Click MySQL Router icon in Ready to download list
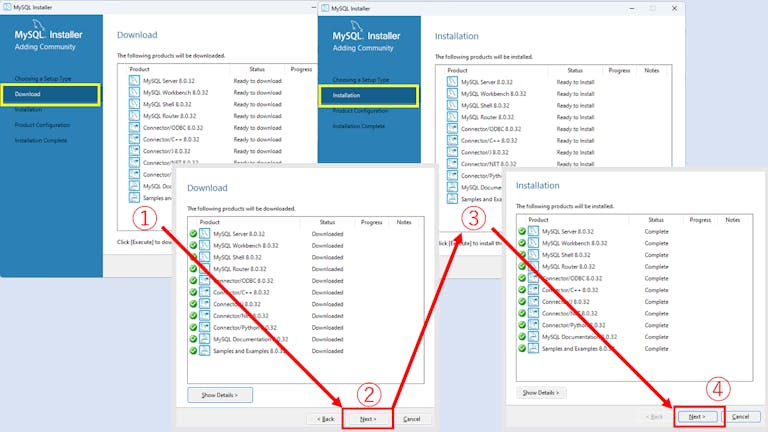Image resolution: width=768 pixels, height=432 pixels. pyautogui.click(x=134, y=116)
